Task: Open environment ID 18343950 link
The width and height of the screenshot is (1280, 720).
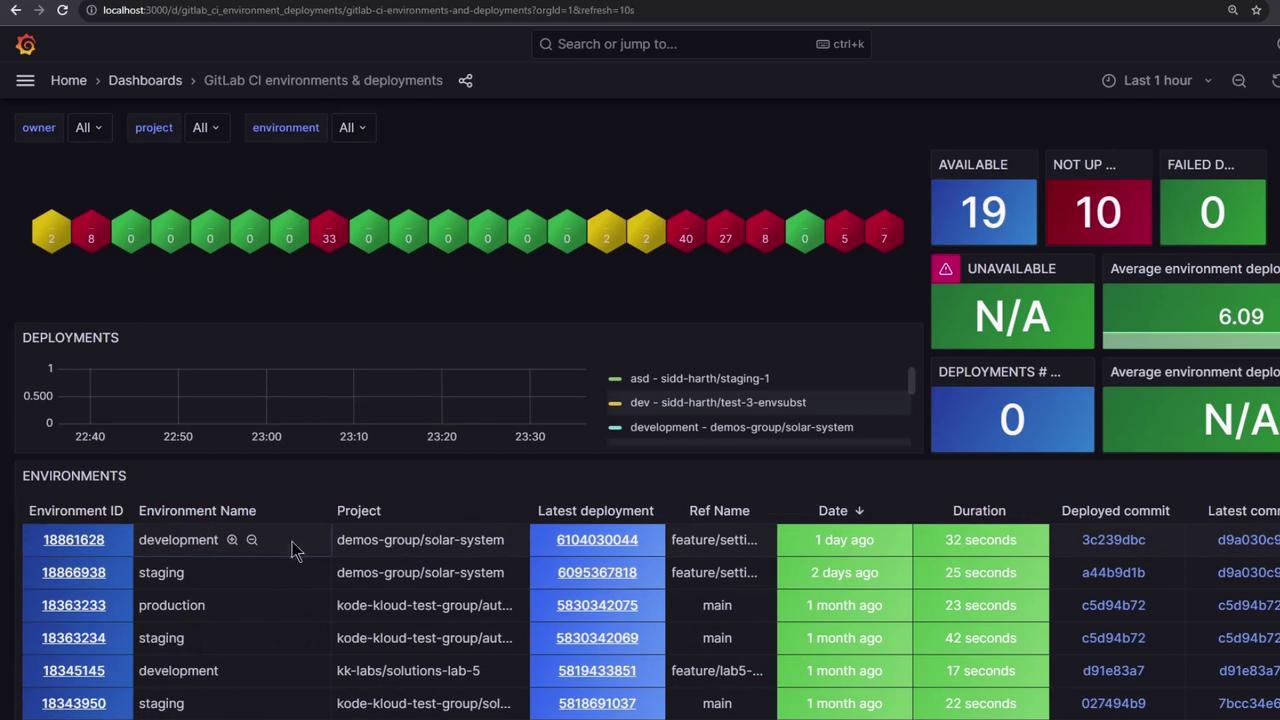Action: pyautogui.click(x=73, y=704)
